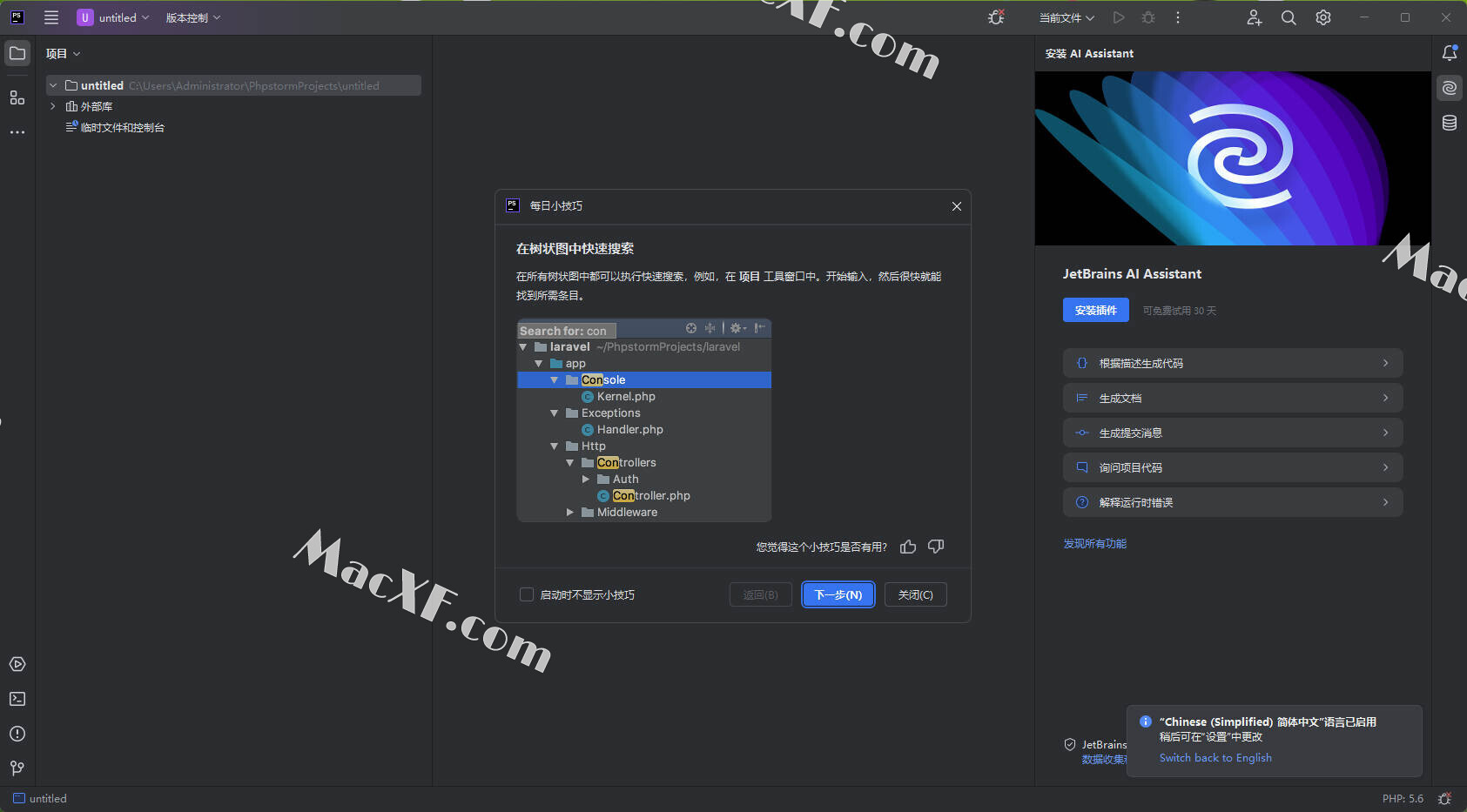Click the Debug bug icon in toolbar
The image size is (1467, 812).
click(1148, 17)
